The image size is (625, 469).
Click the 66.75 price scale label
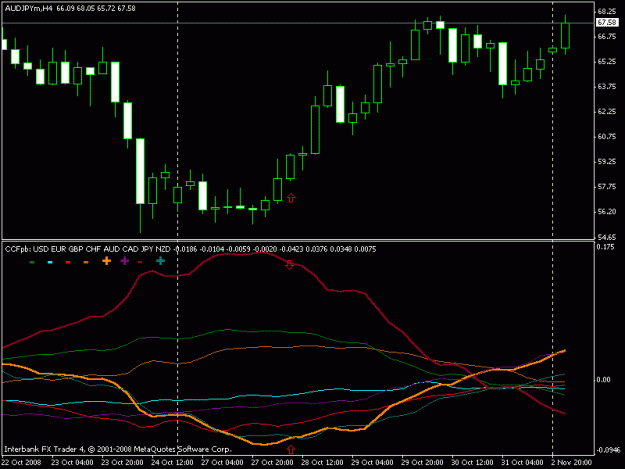point(607,37)
